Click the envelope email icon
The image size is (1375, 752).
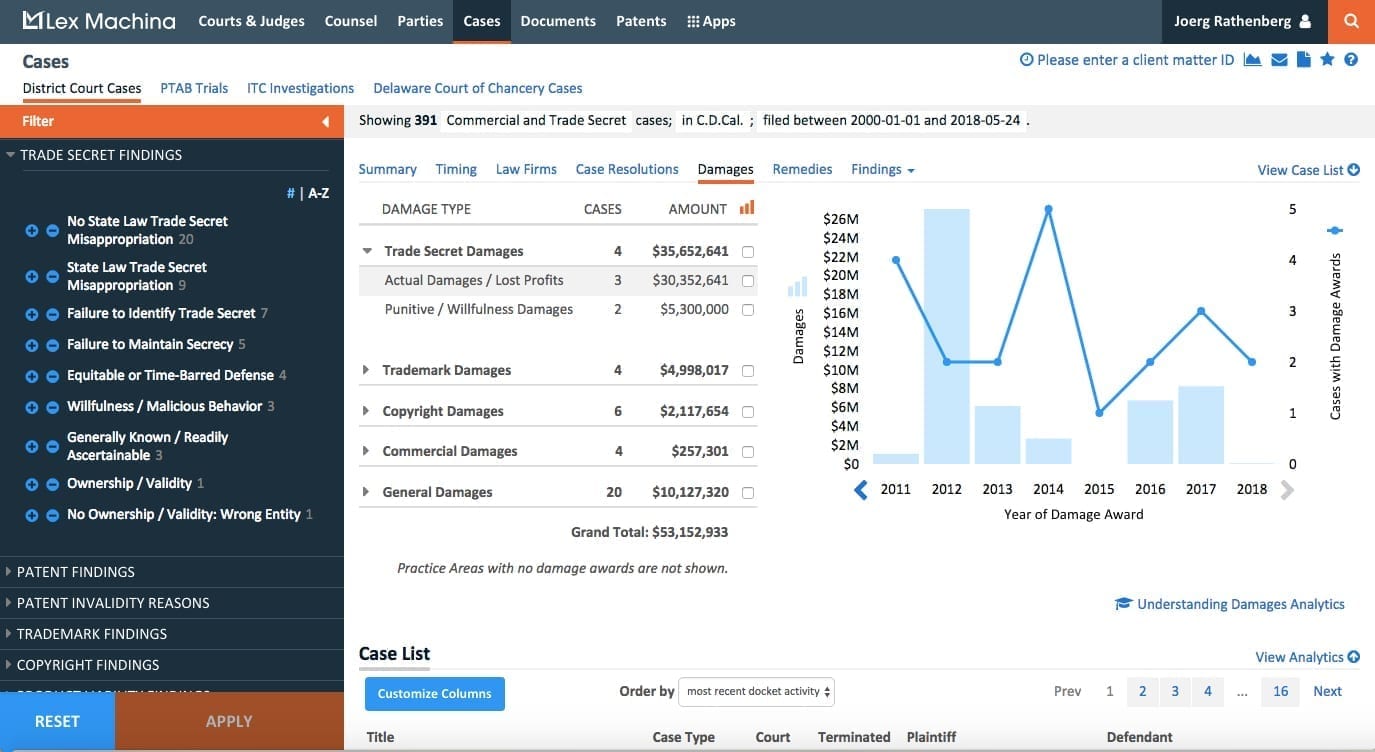1278,60
